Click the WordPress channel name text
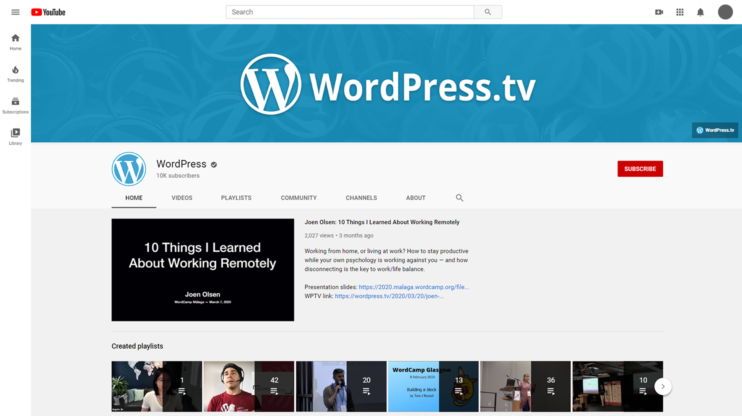This screenshot has height=416, width=742. point(181,164)
